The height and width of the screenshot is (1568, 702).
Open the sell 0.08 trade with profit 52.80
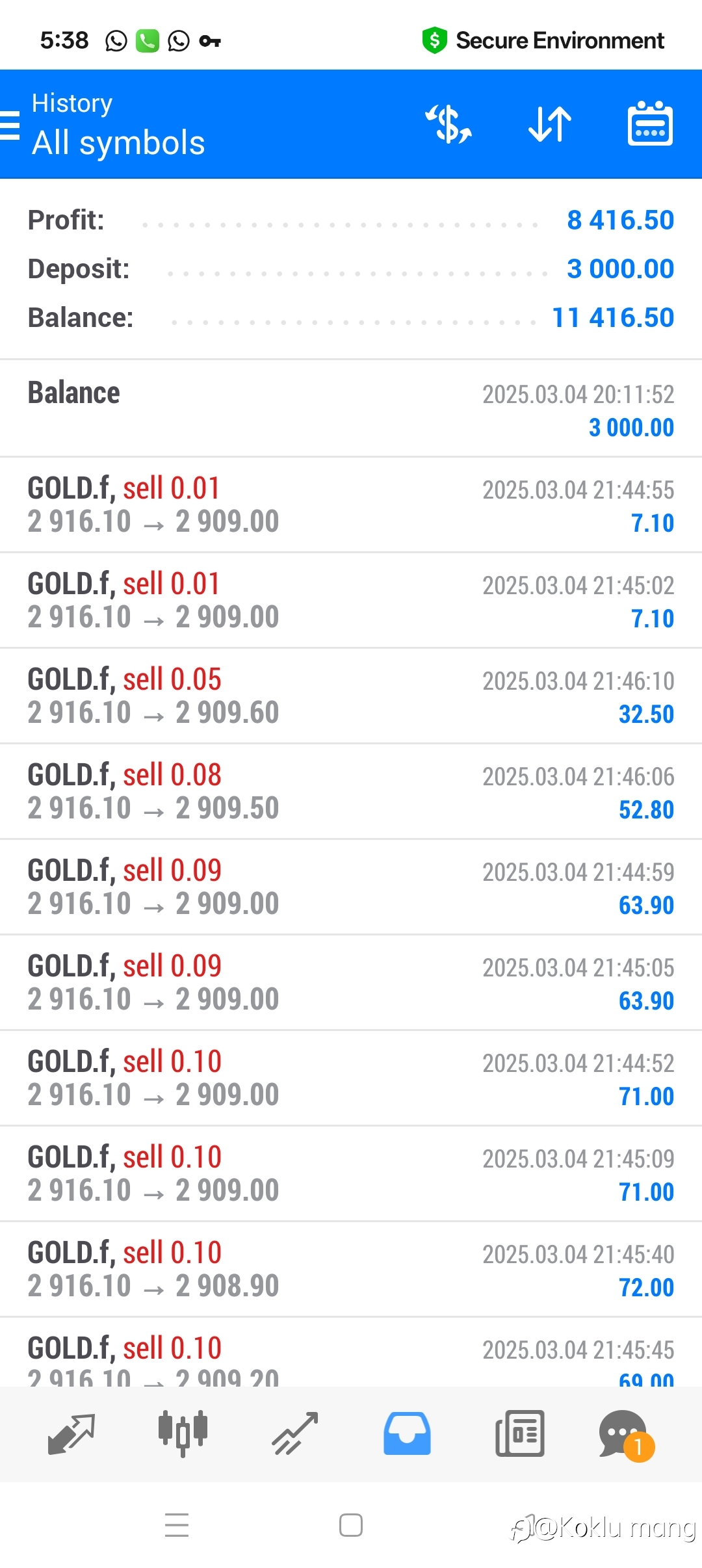351,791
